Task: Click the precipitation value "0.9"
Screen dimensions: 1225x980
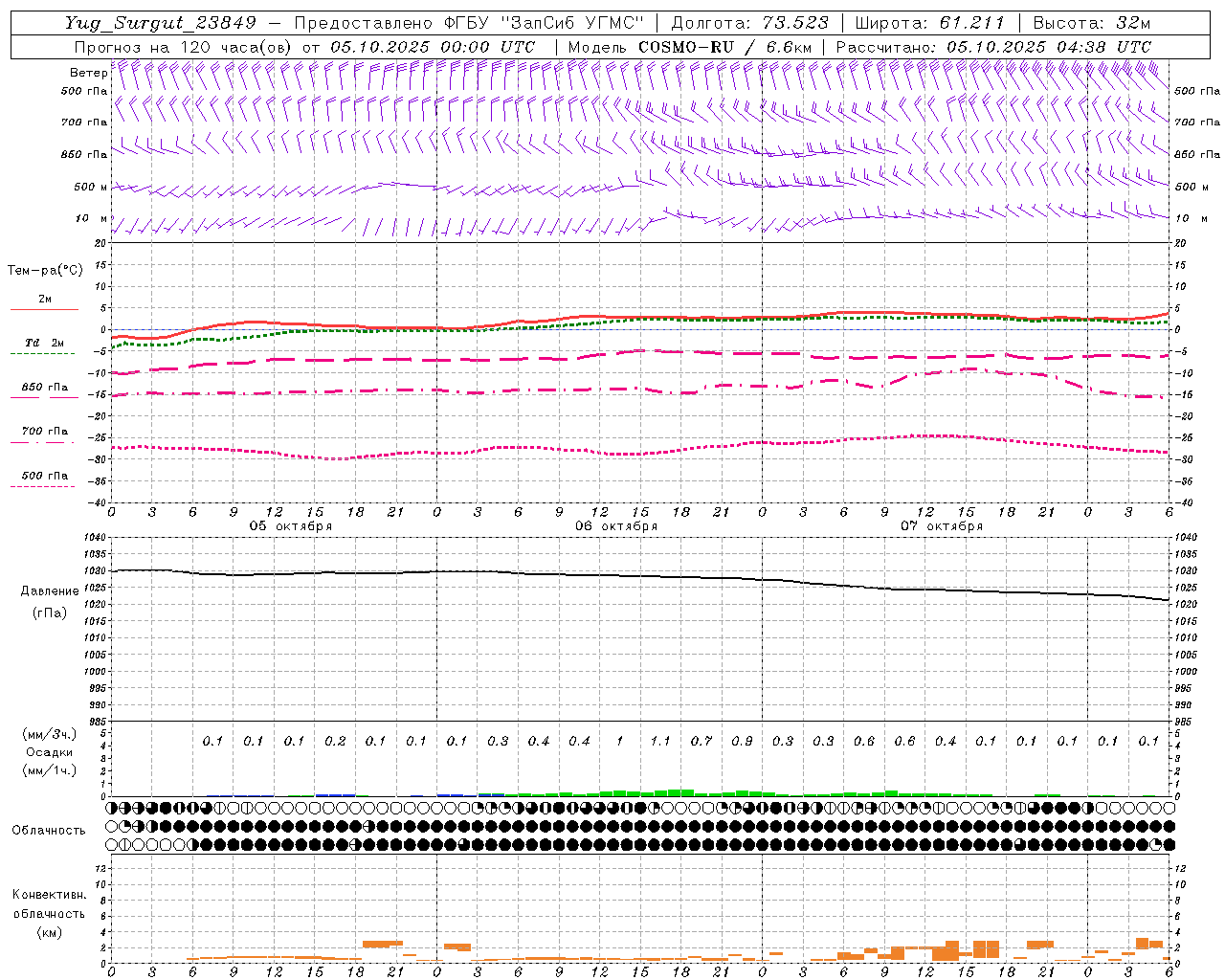Action: coord(742,741)
